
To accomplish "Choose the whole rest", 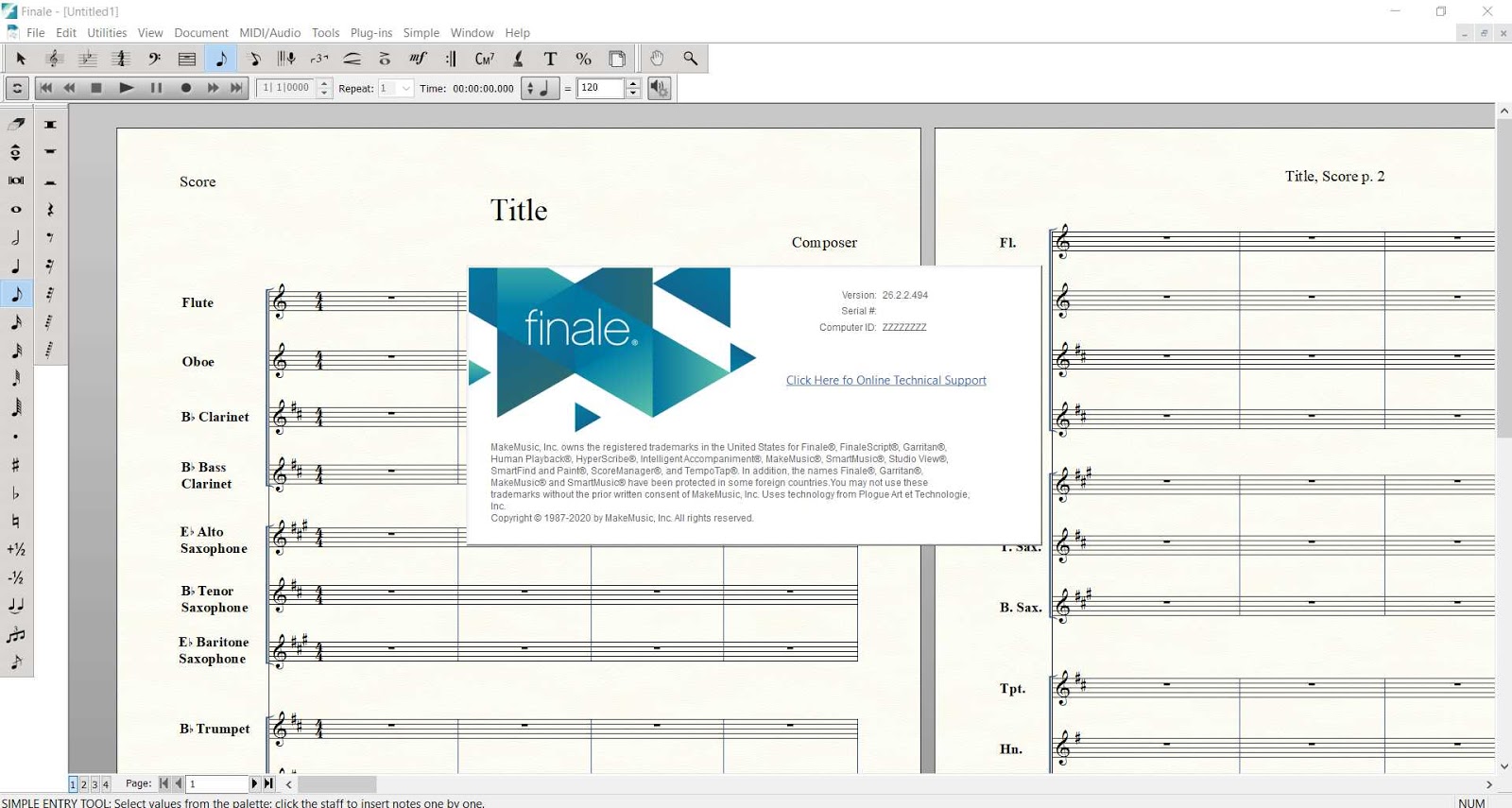I will (x=50, y=152).
